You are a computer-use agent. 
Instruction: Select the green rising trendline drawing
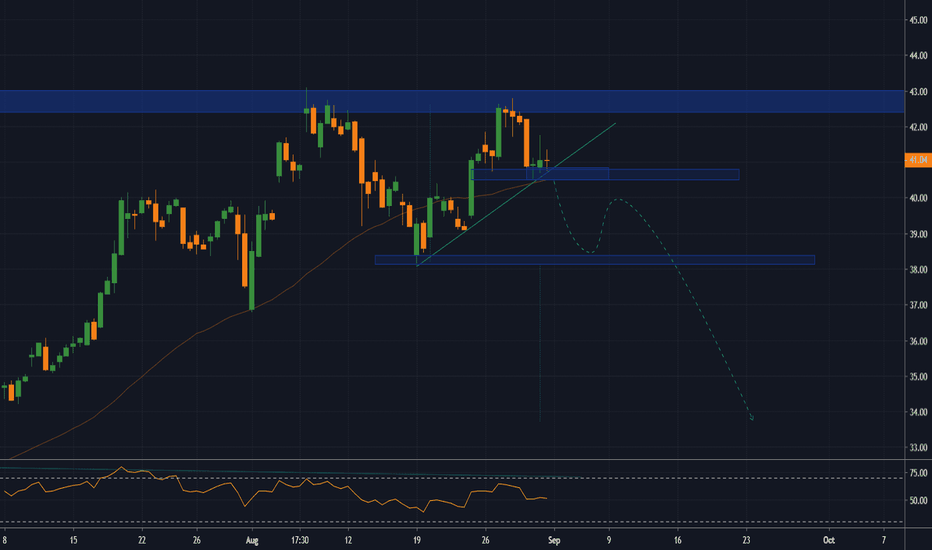[x=516, y=195]
